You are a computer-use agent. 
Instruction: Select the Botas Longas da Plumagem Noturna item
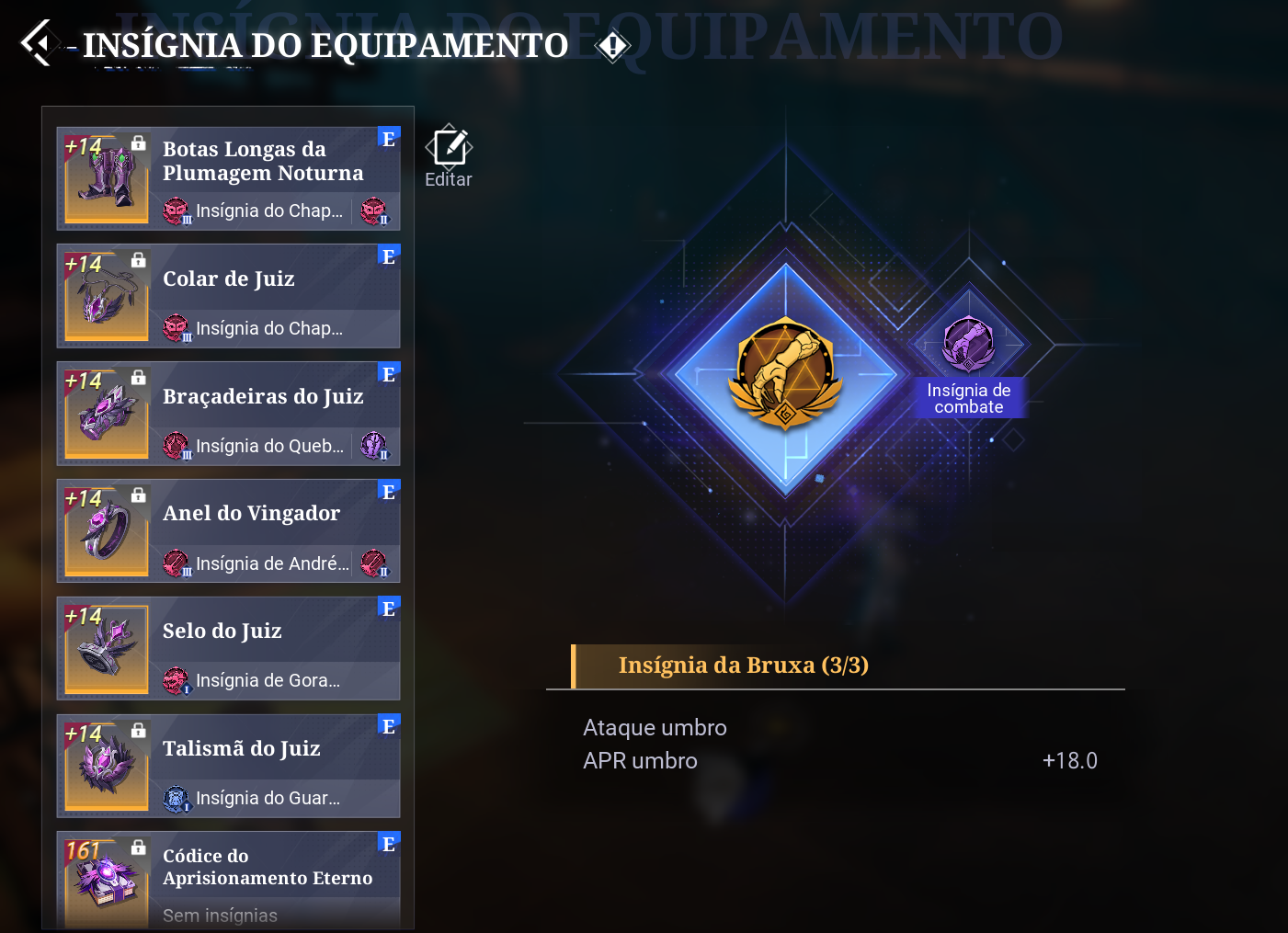coord(228,178)
